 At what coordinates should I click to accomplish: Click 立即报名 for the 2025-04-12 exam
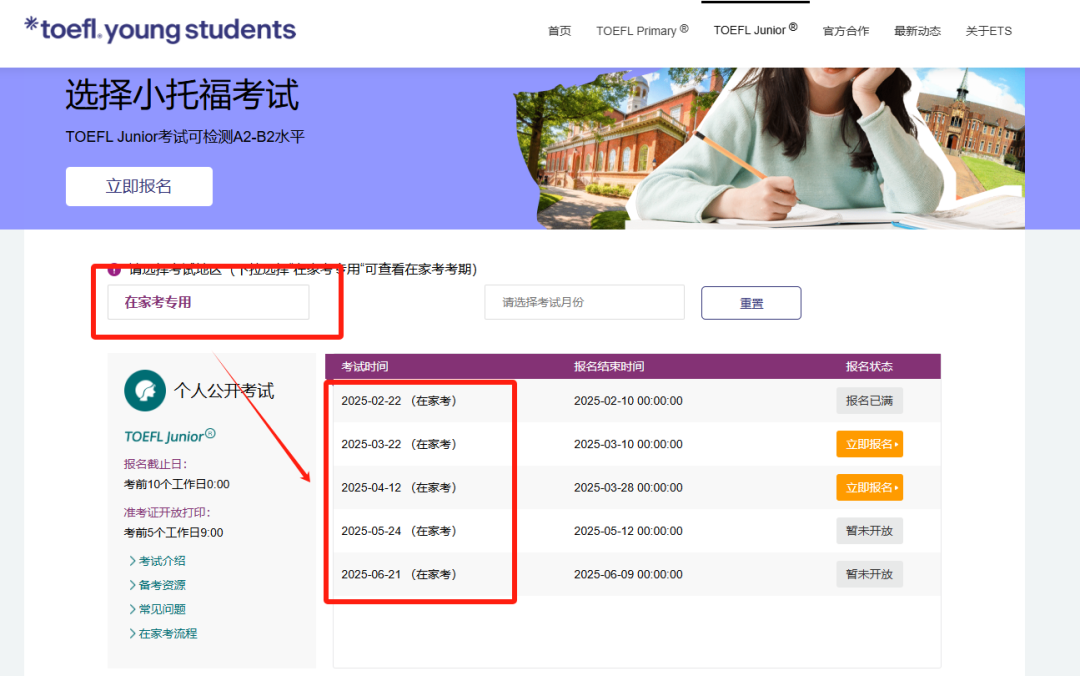point(869,488)
